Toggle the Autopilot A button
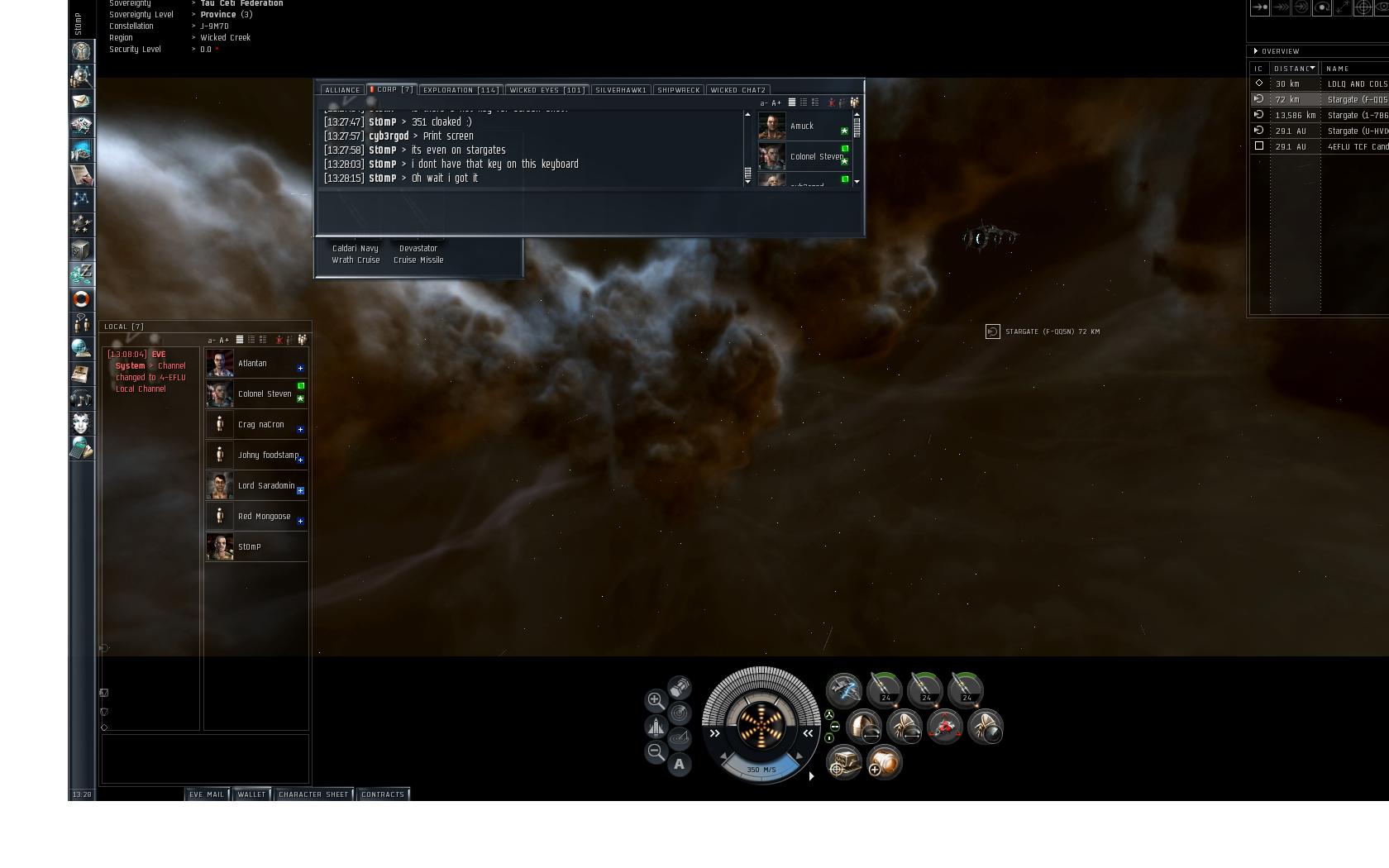The width and height of the screenshot is (1389, 868). click(679, 765)
